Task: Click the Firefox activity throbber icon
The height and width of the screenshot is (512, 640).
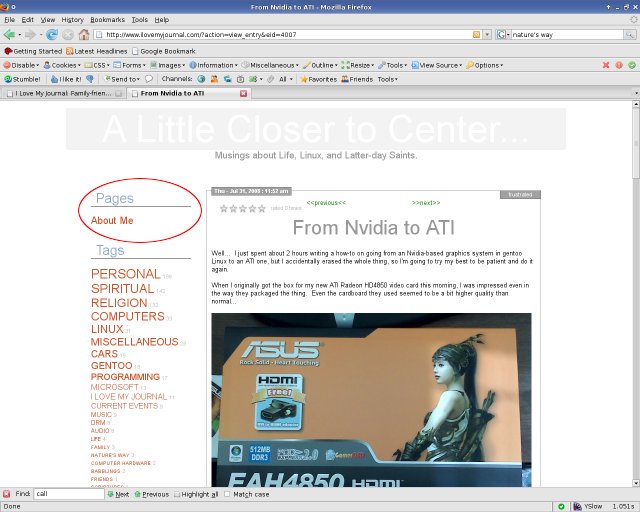Action: tap(634, 19)
